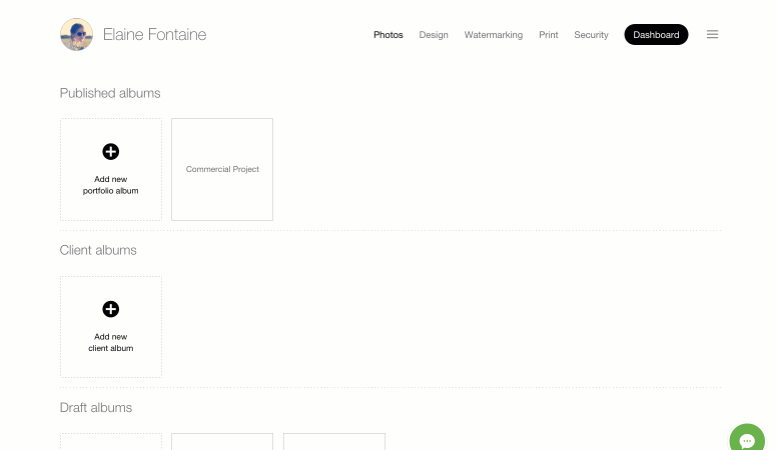Open the Commercial Project album
Image resolution: width=777 pixels, height=450 pixels.
click(222, 169)
